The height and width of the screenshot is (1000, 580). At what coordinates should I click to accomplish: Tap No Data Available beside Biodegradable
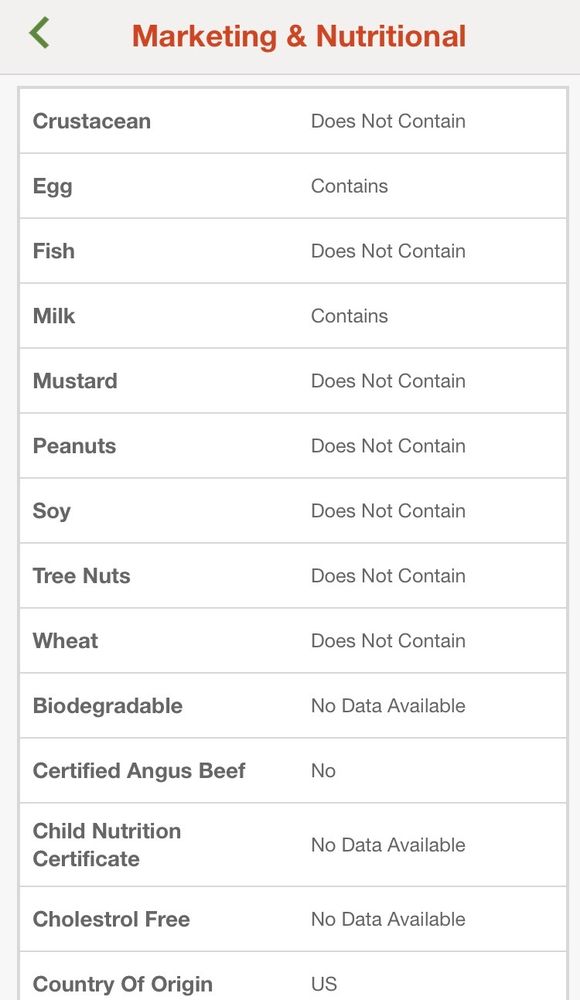click(x=388, y=706)
